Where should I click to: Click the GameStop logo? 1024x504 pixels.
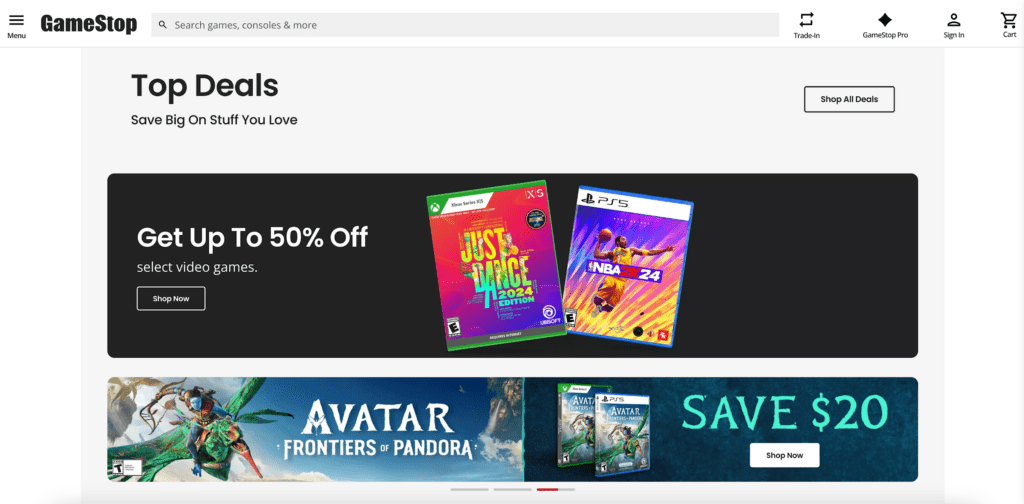pos(89,24)
